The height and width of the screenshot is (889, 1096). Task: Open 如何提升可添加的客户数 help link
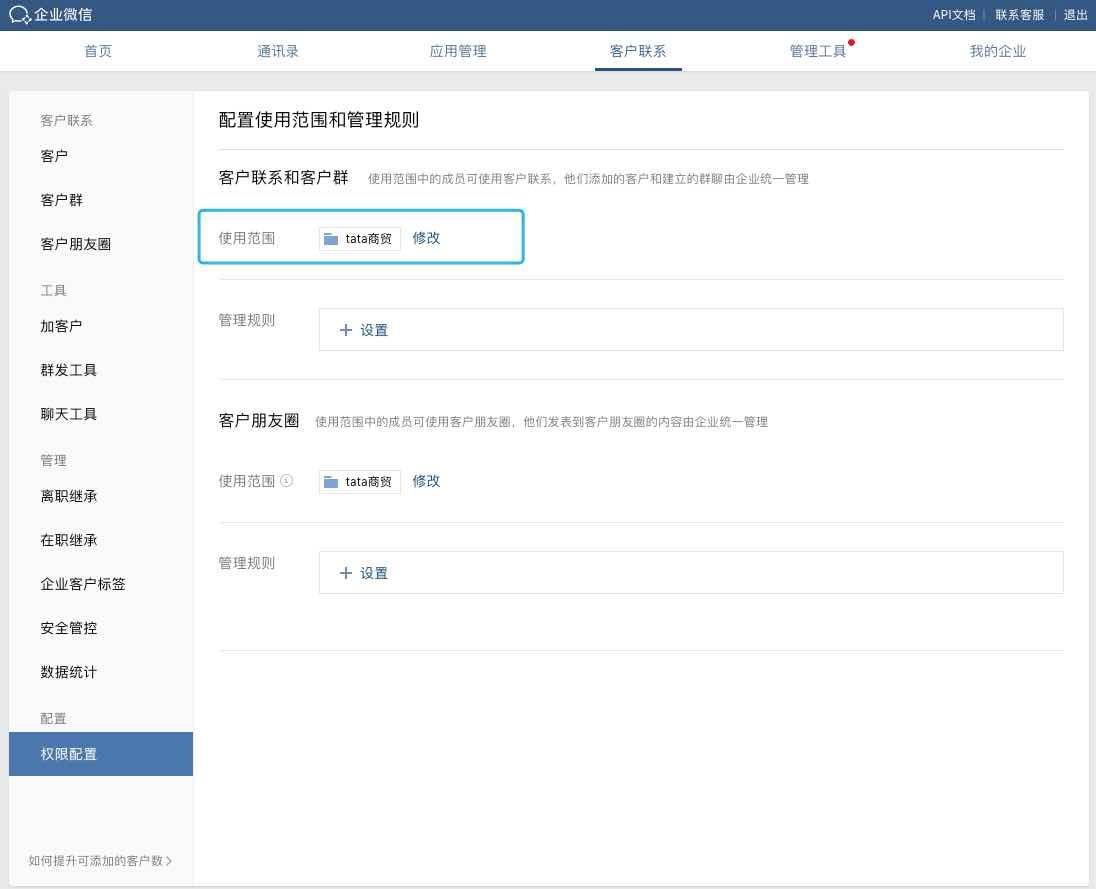point(100,860)
